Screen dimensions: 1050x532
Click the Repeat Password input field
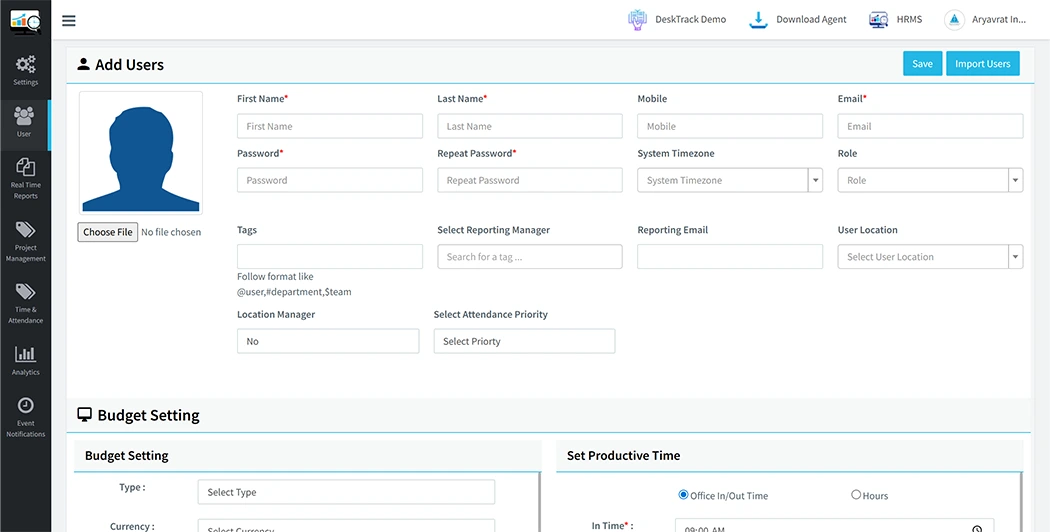click(530, 180)
